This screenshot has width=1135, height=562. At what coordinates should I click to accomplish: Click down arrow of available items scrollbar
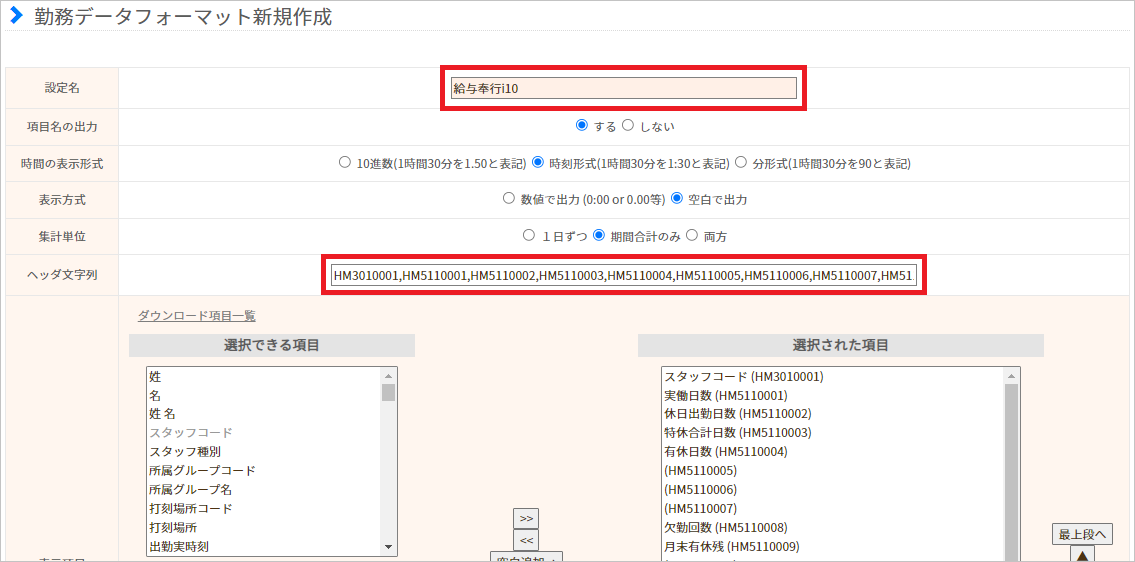[389, 548]
